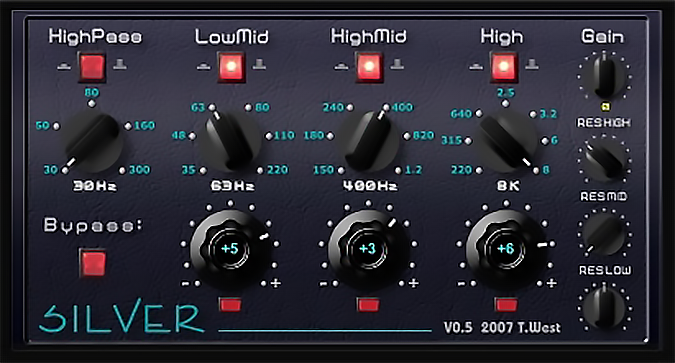Toggle red button under LowMid gain knob

pos(230,304)
